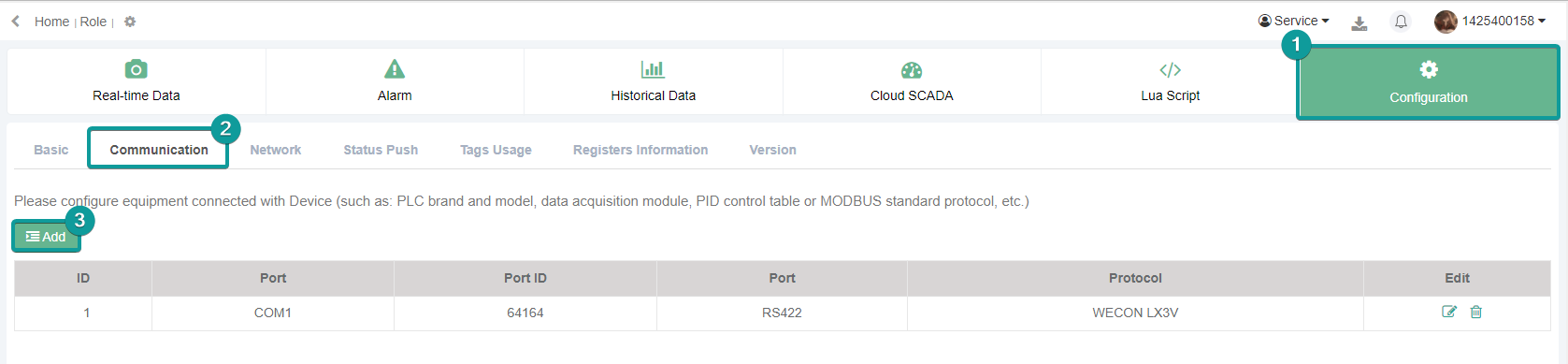Go to the Home breadcrumb link

(x=51, y=22)
